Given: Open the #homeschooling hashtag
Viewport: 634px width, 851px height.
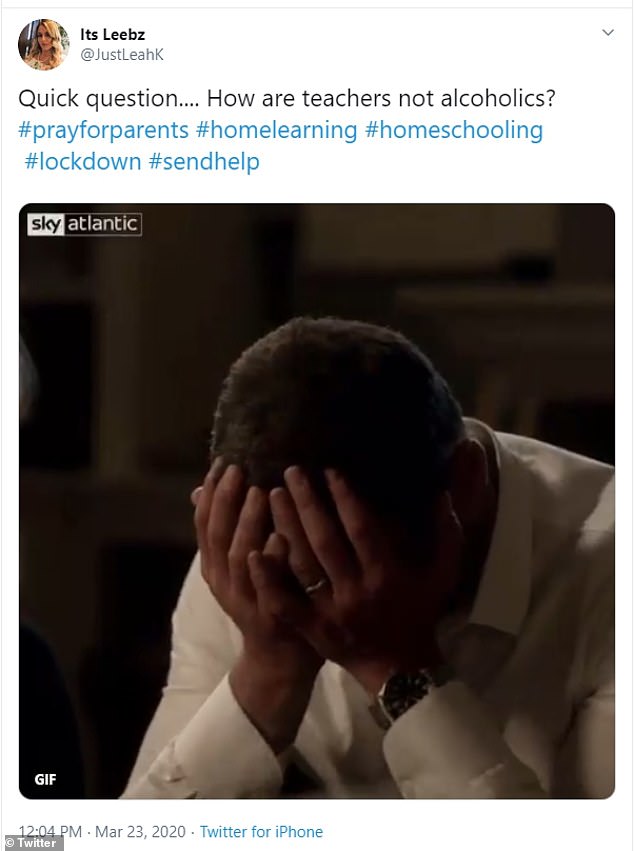Looking at the screenshot, I should (x=454, y=130).
